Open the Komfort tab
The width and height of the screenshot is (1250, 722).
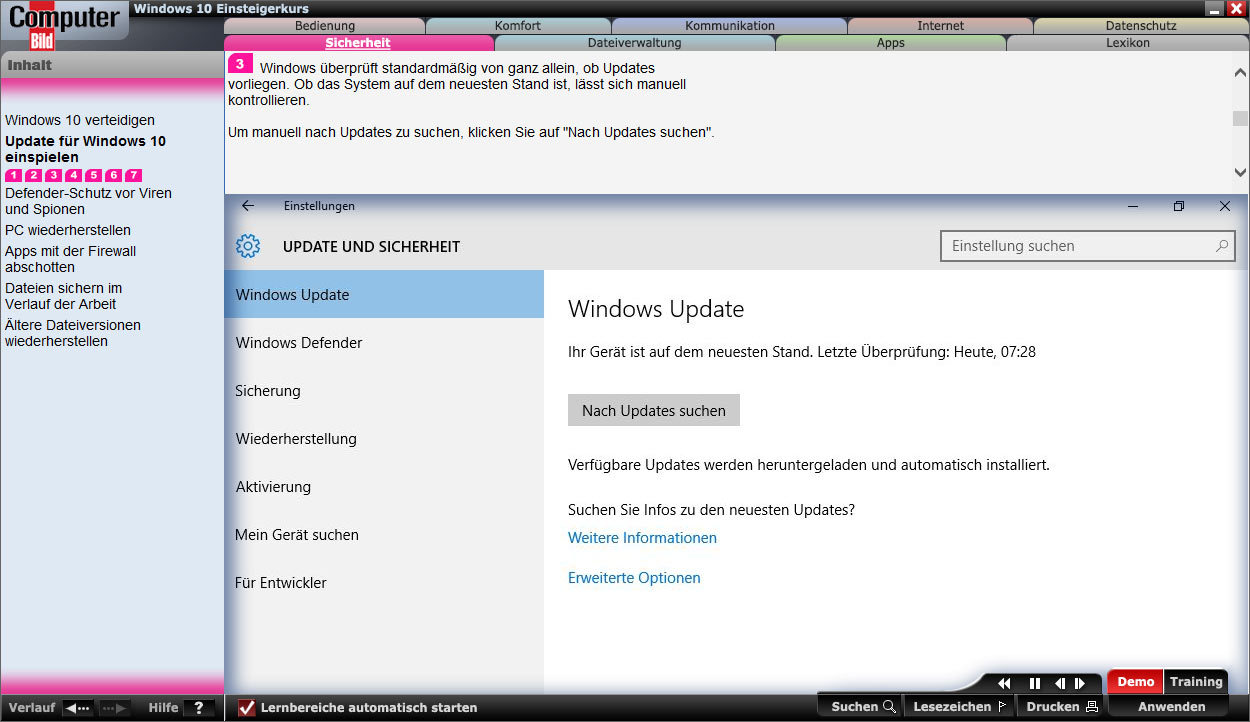pyautogui.click(x=519, y=26)
